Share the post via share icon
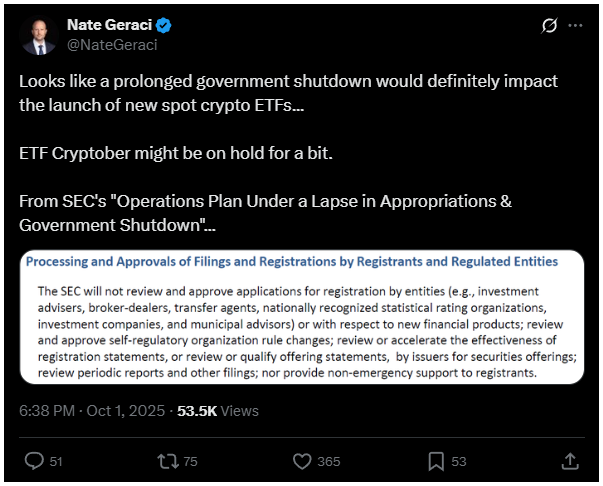Screen dimensions: 603x486 [570, 461]
